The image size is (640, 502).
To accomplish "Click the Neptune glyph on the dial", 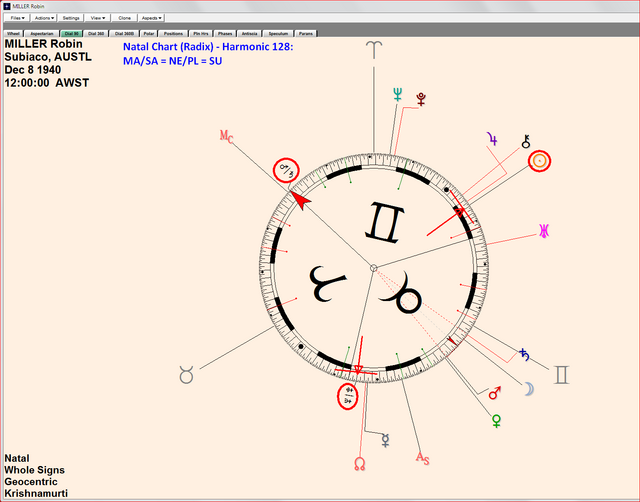I will [x=398, y=94].
